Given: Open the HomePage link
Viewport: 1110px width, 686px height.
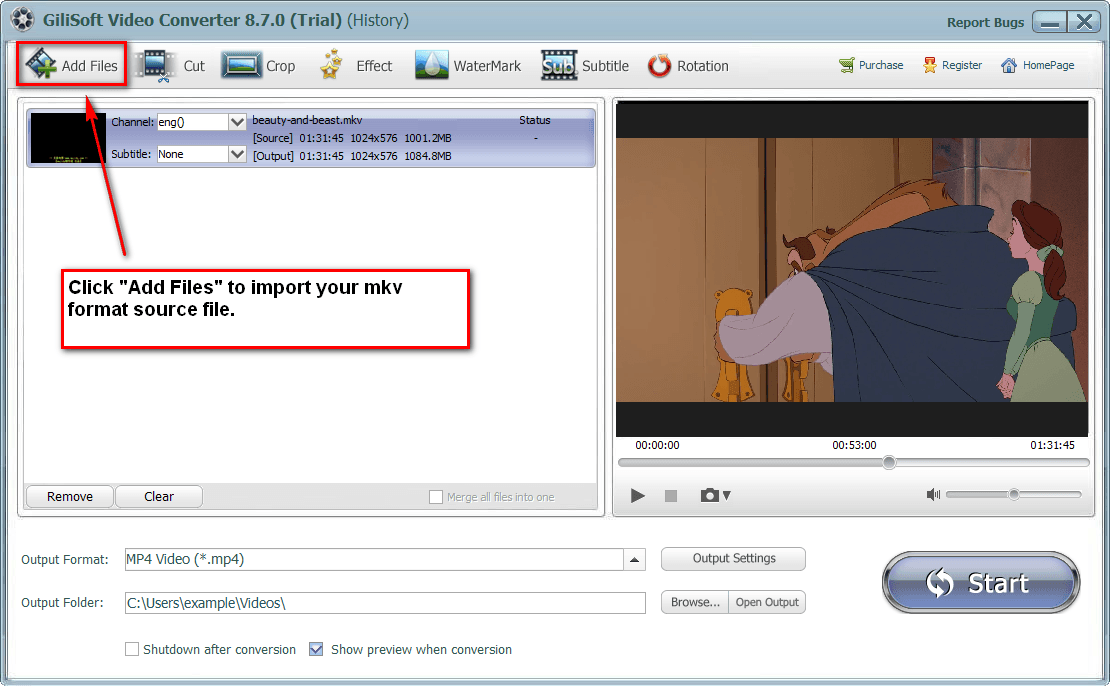Looking at the screenshot, I should tap(1037, 65).
